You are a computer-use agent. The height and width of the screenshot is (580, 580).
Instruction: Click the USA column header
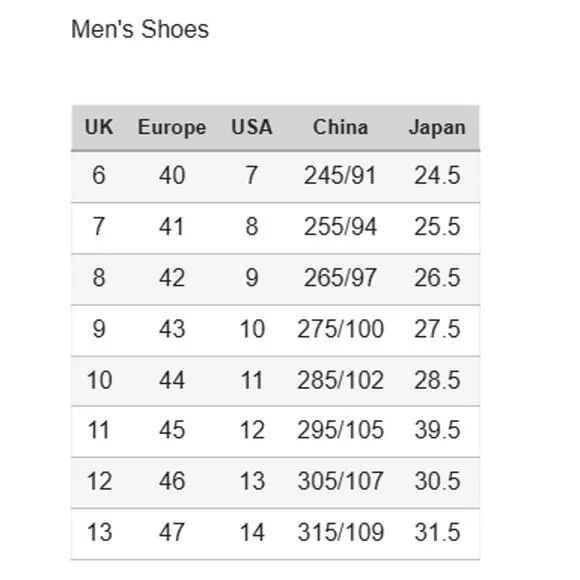click(252, 127)
